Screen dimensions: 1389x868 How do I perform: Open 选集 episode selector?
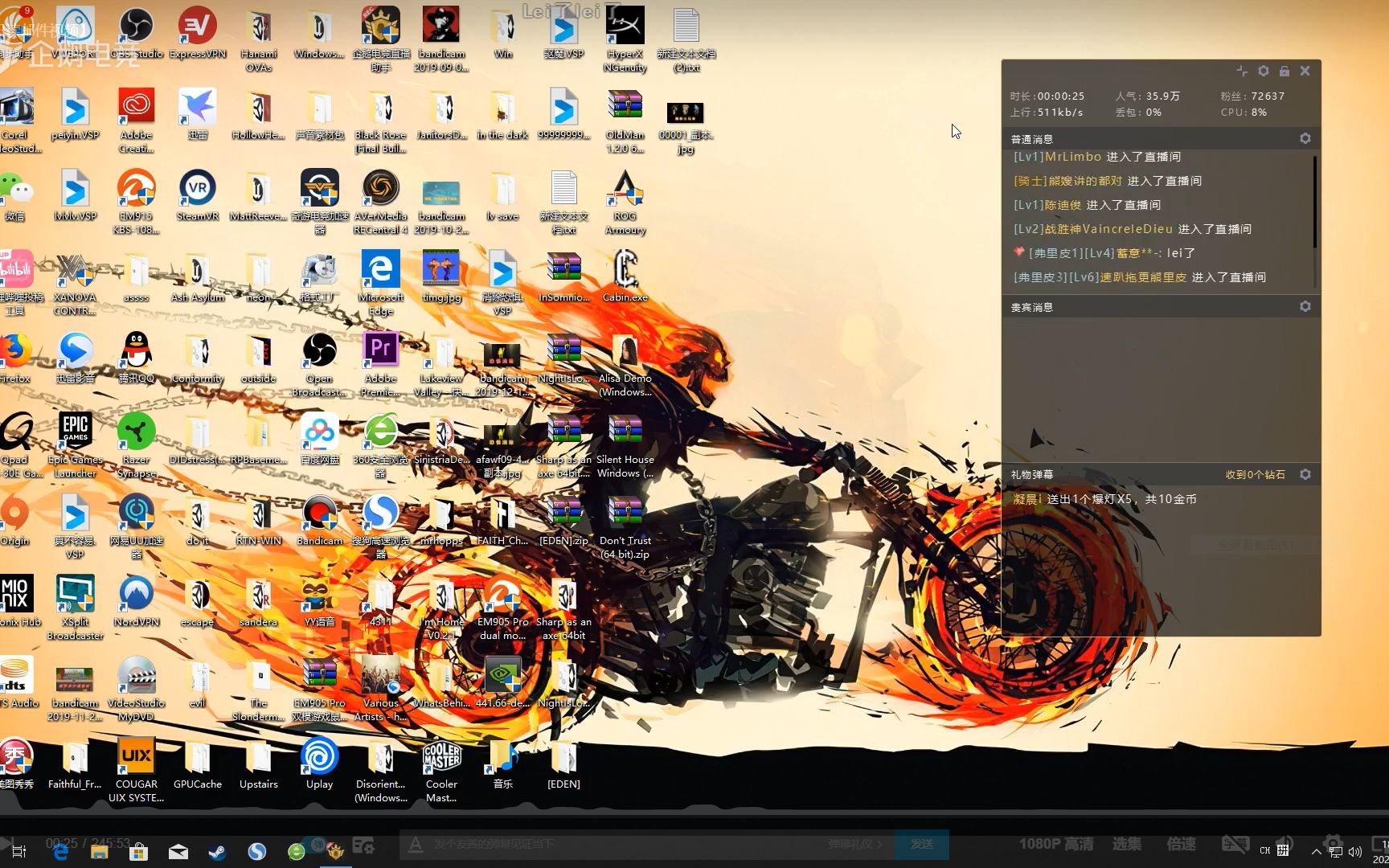point(1126,844)
